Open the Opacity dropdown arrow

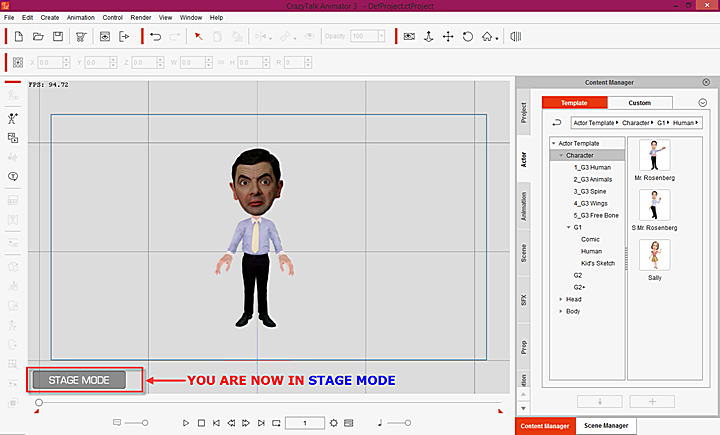381,36
